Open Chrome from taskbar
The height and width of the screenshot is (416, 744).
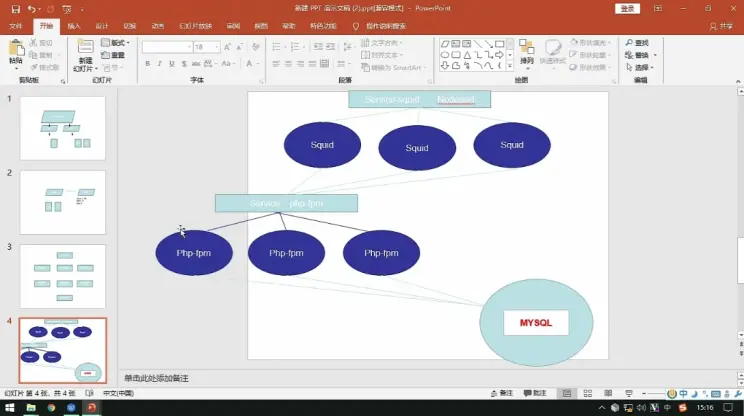coord(51,407)
